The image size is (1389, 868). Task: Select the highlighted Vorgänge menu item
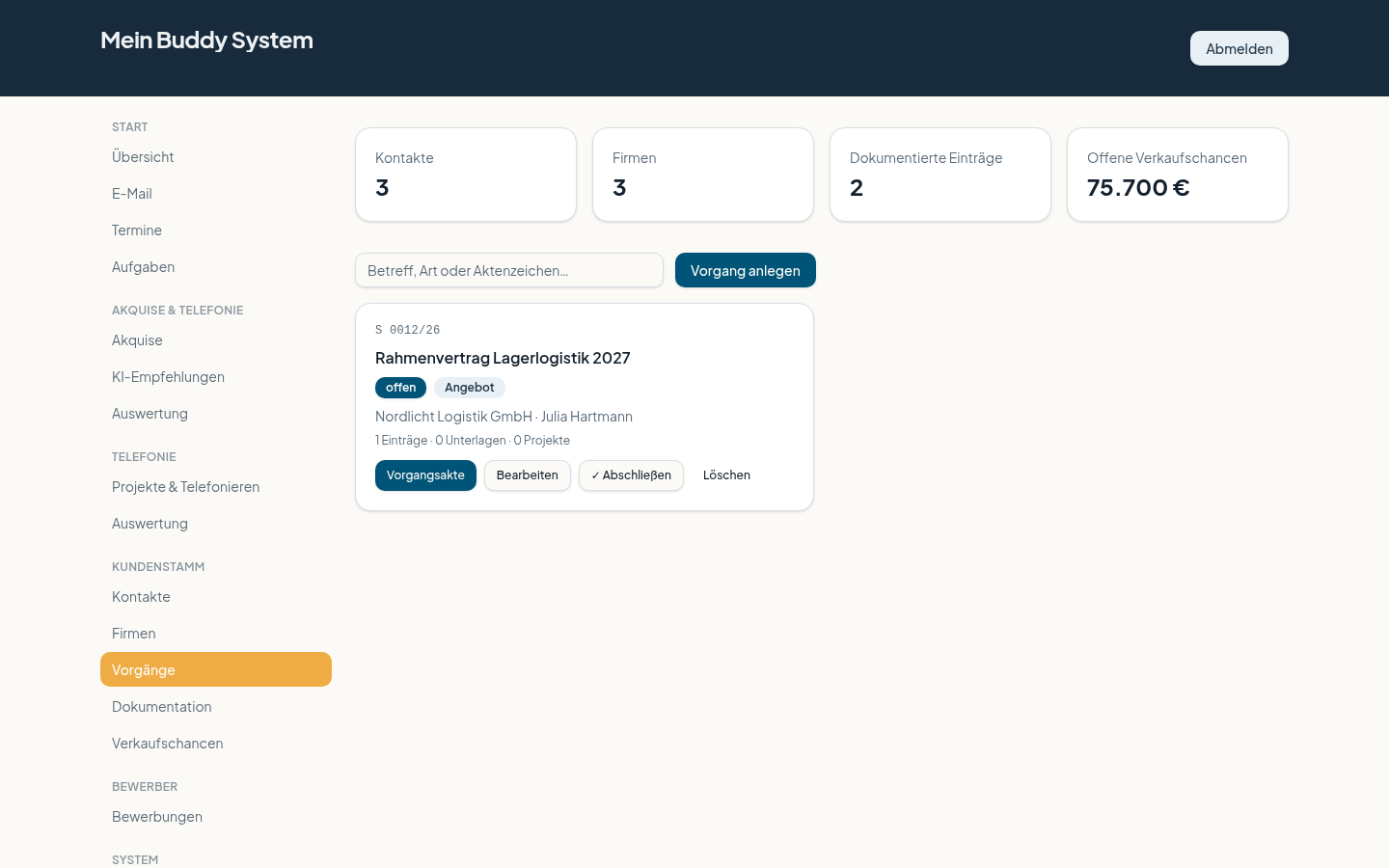pyautogui.click(x=216, y=669)
